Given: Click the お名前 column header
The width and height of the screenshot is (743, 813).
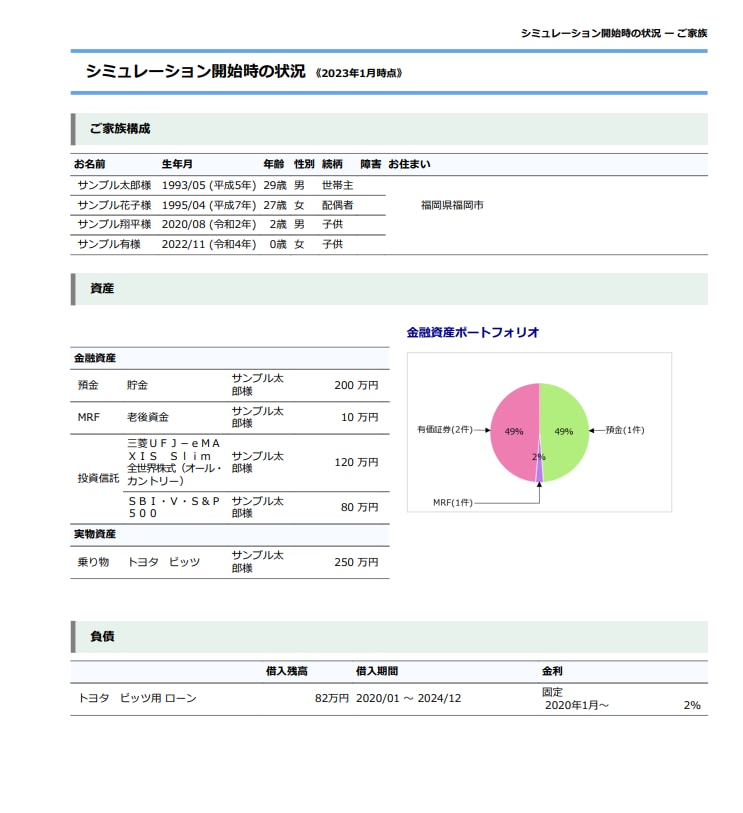Looking at the screenshot, I should click(90, 164).
